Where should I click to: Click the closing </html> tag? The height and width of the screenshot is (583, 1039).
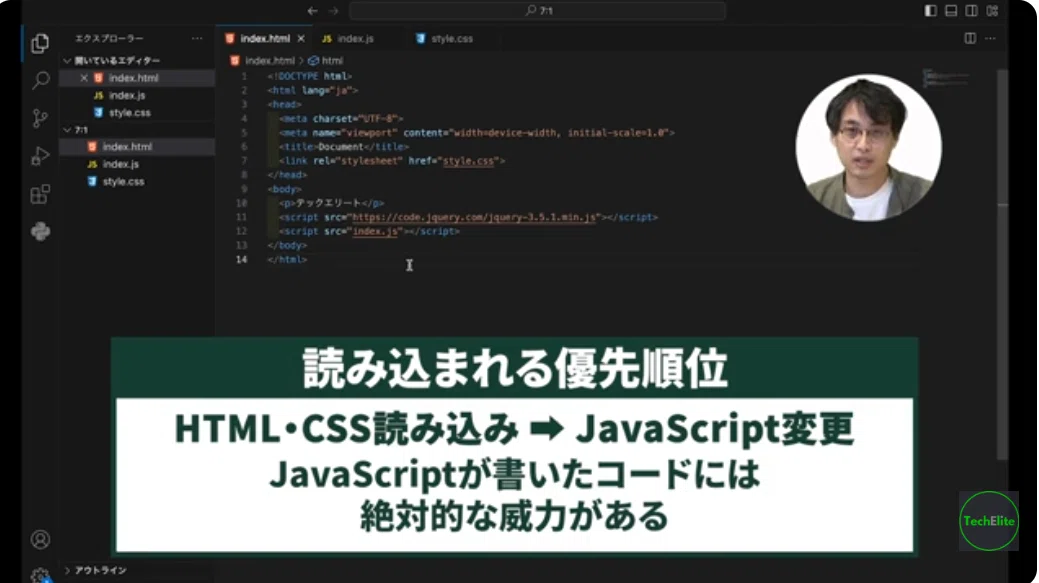(x=287, y=260)
